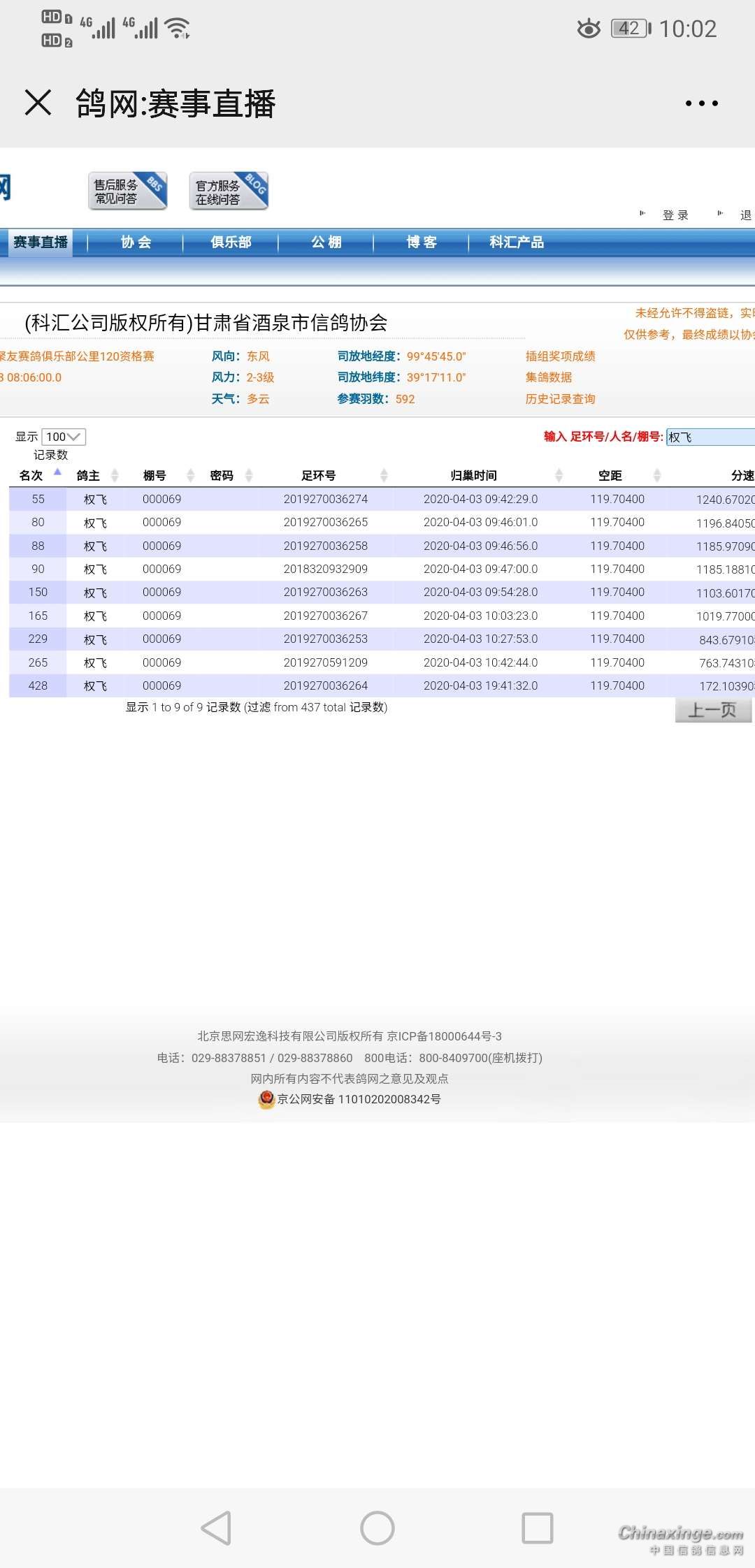This screenshot has height=1568, width=755.
Task: Tap the Android recent apps square
Action: click(x=538, y=1528)
